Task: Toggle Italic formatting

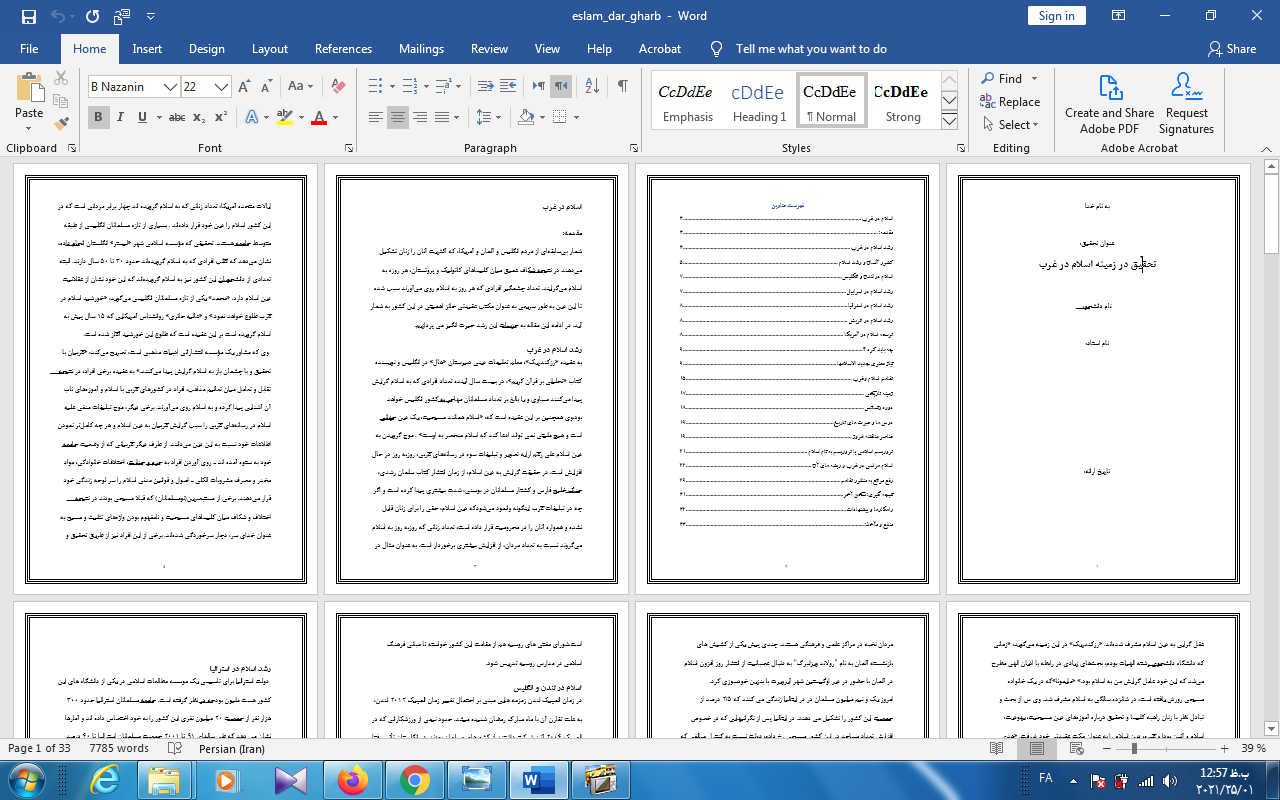Action: click(x=121, y=118)
